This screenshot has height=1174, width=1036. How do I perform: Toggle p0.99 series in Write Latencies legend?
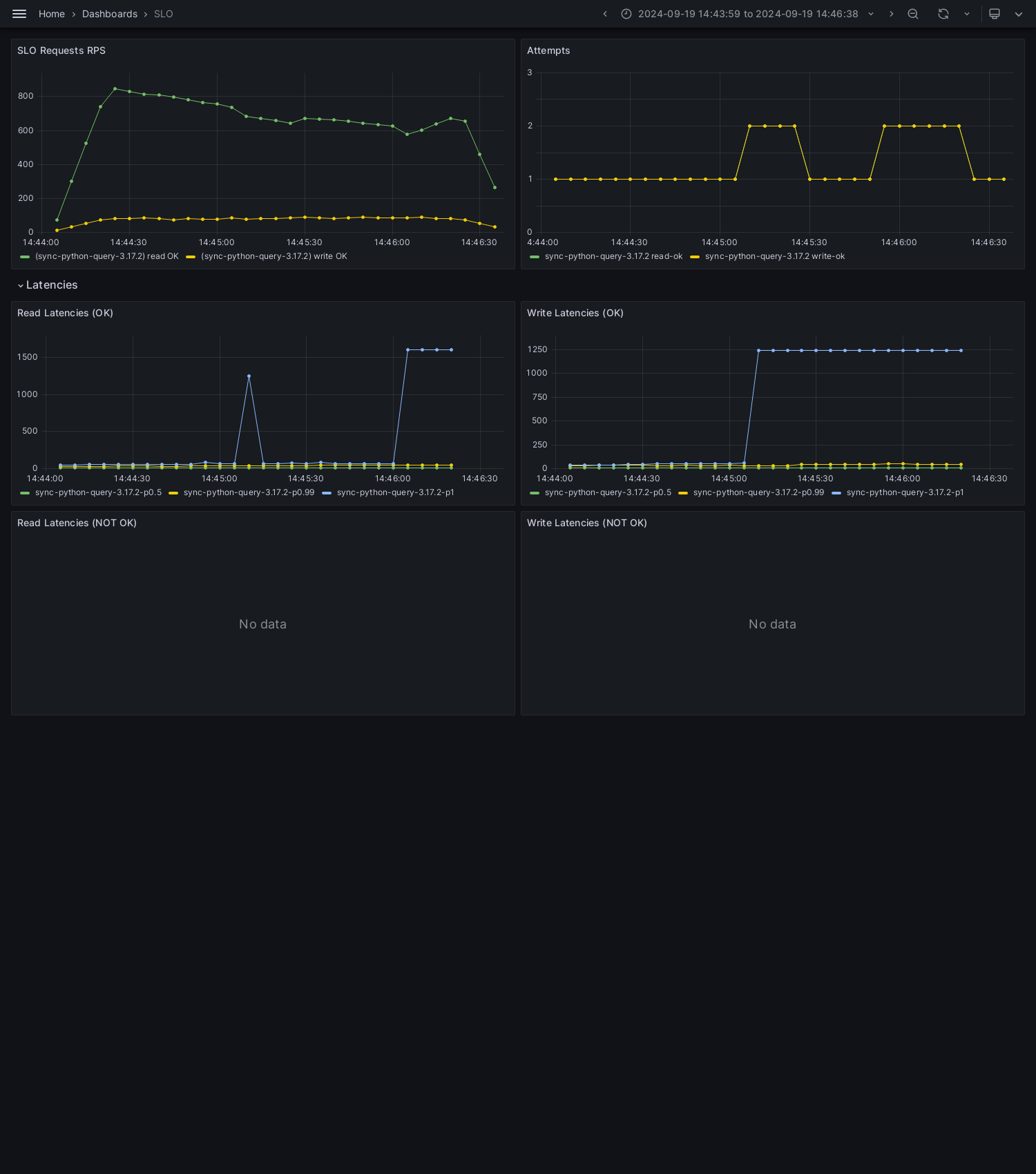coord(758,492)
